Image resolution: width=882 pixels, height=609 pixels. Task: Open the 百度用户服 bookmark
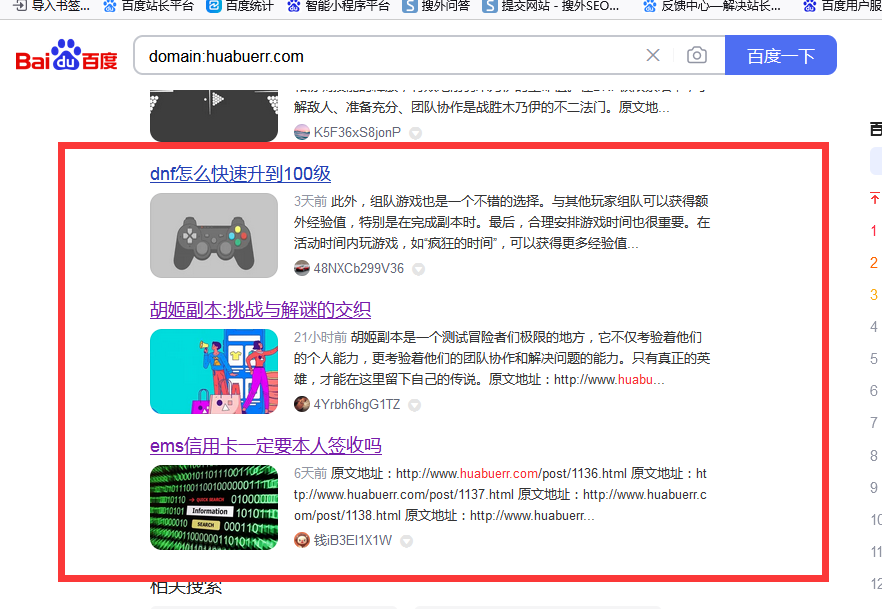pos(842,6)
